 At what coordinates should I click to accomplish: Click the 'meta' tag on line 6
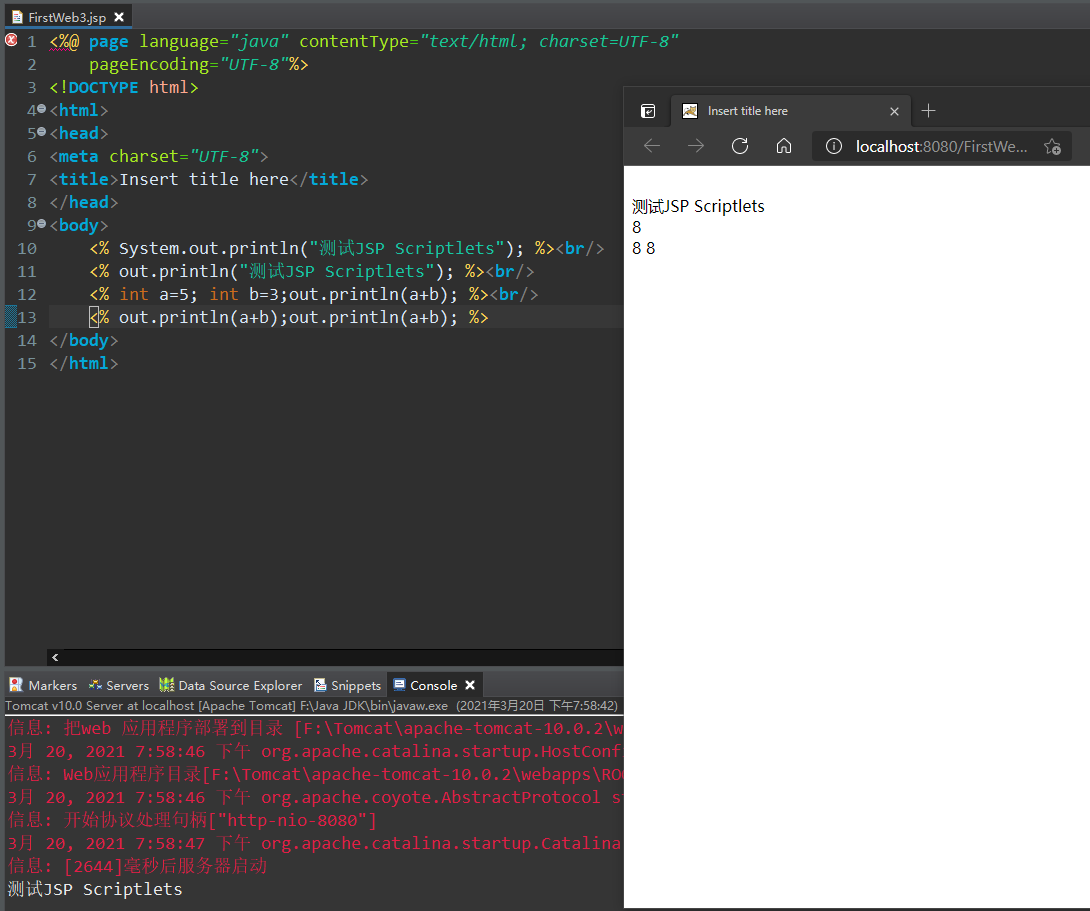pos(79,156)
